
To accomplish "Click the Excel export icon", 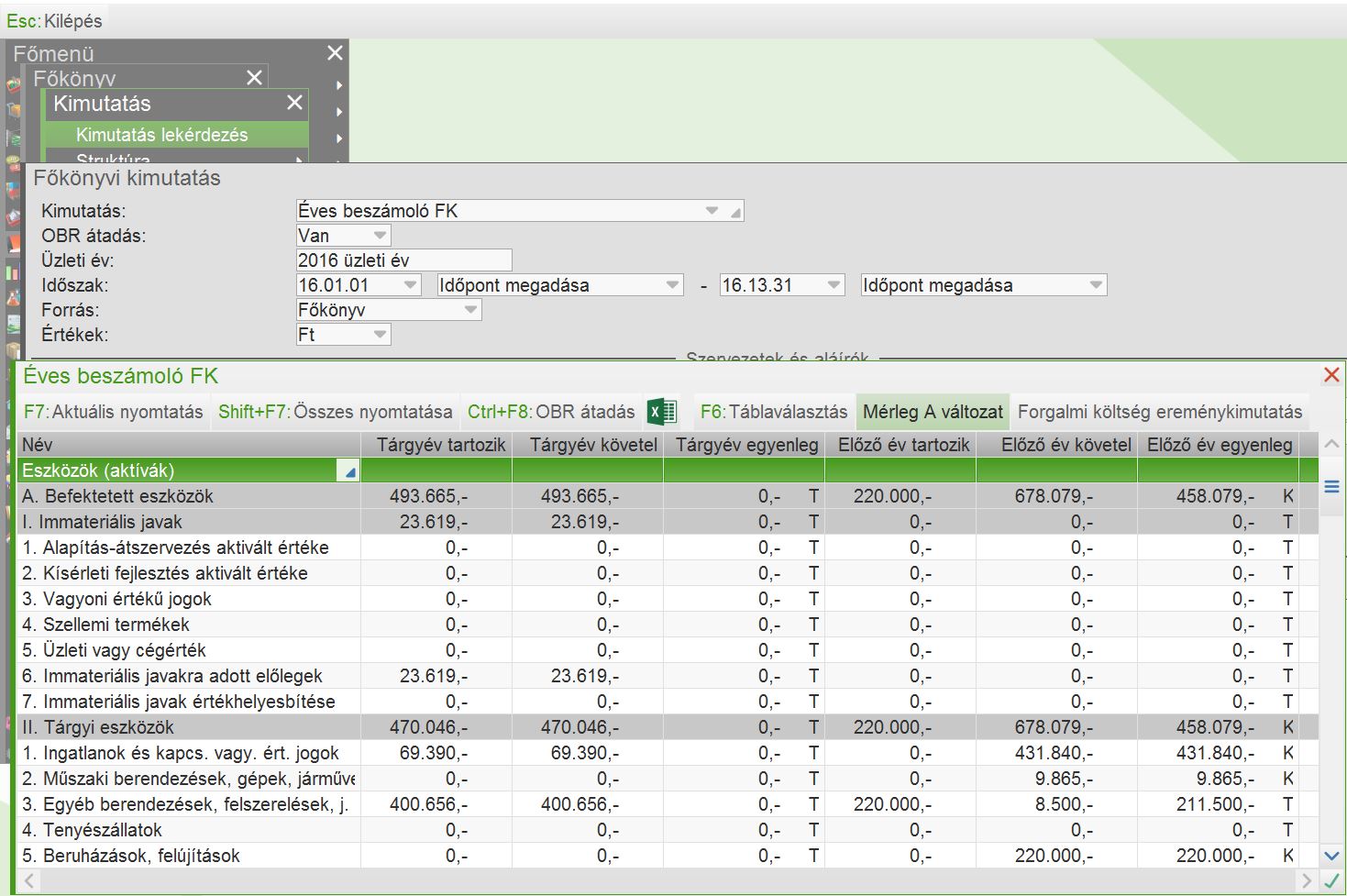I will [661, 412].
